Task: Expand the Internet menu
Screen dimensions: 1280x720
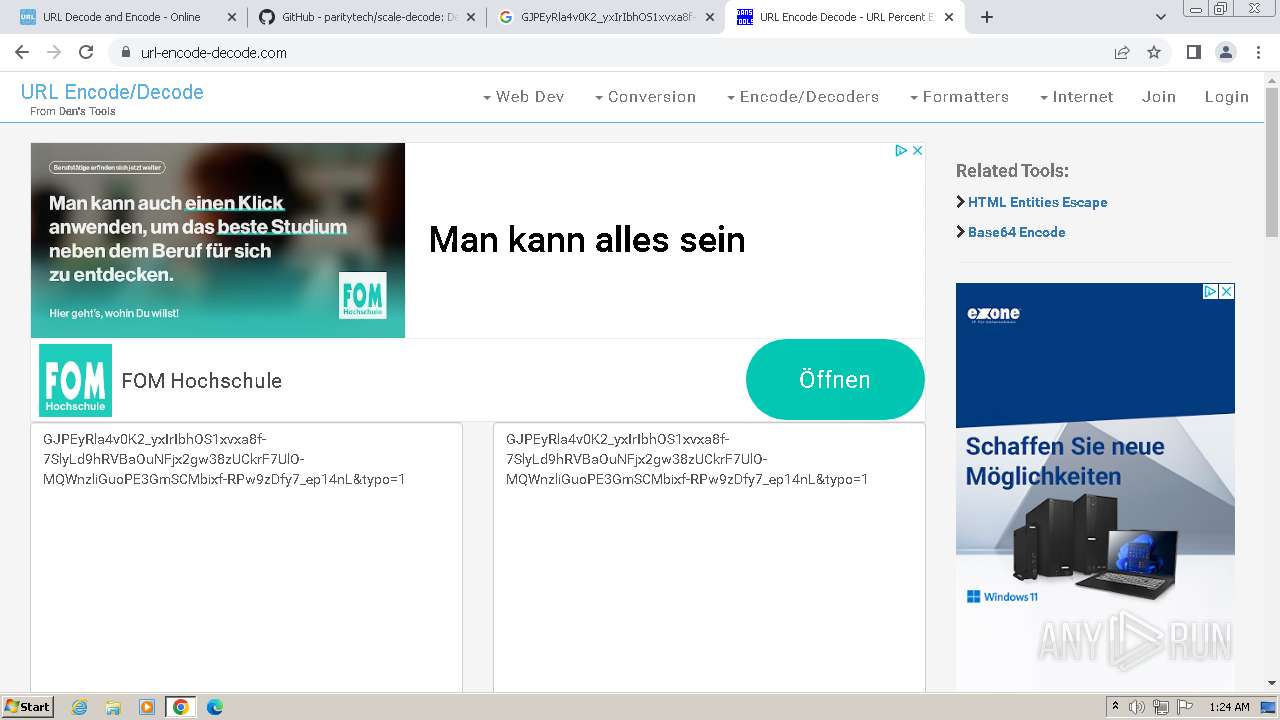Action: pyautogui.click(x=1076, y=97)
